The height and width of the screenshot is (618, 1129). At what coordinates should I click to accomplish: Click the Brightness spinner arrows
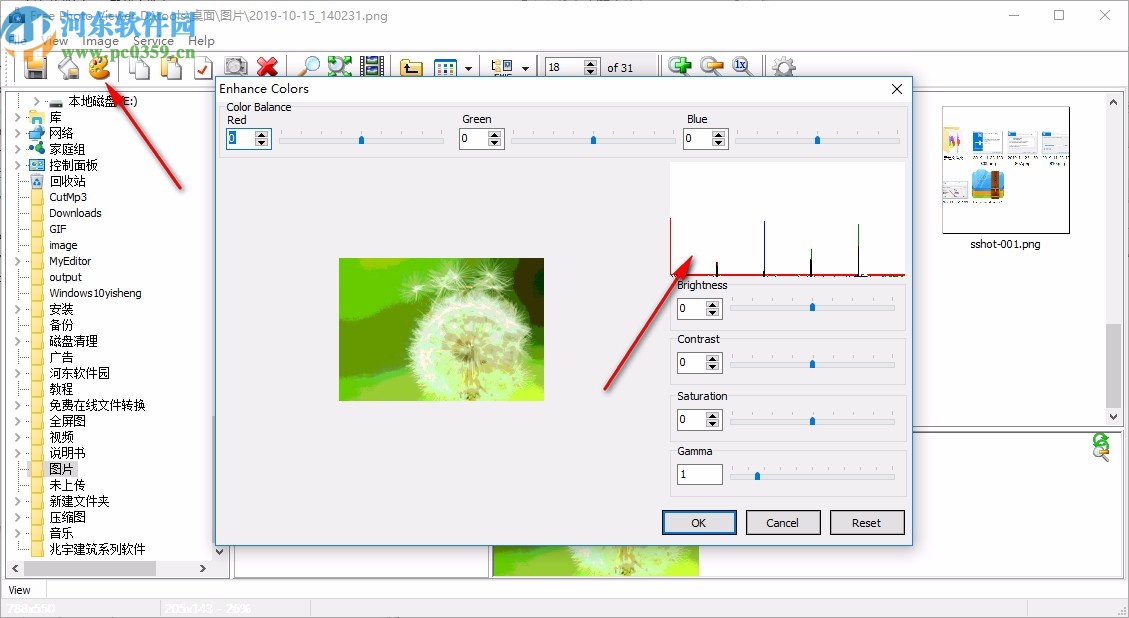coord(713,308)
